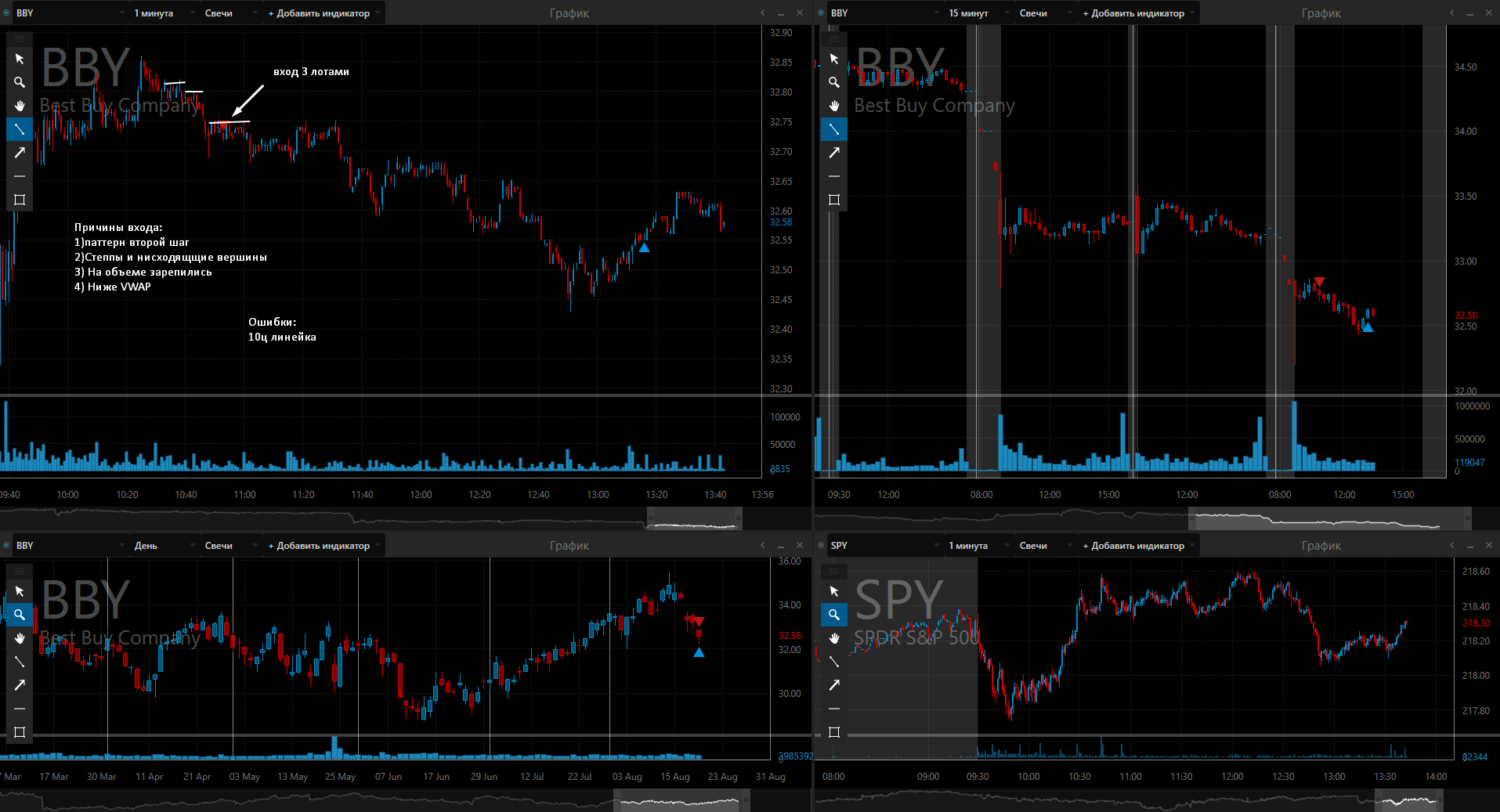Select the hand pan tool in BBY 15 минут chart
This screenshot has width=1500, height=812.
pyautogui.click(x=834, y=106)
